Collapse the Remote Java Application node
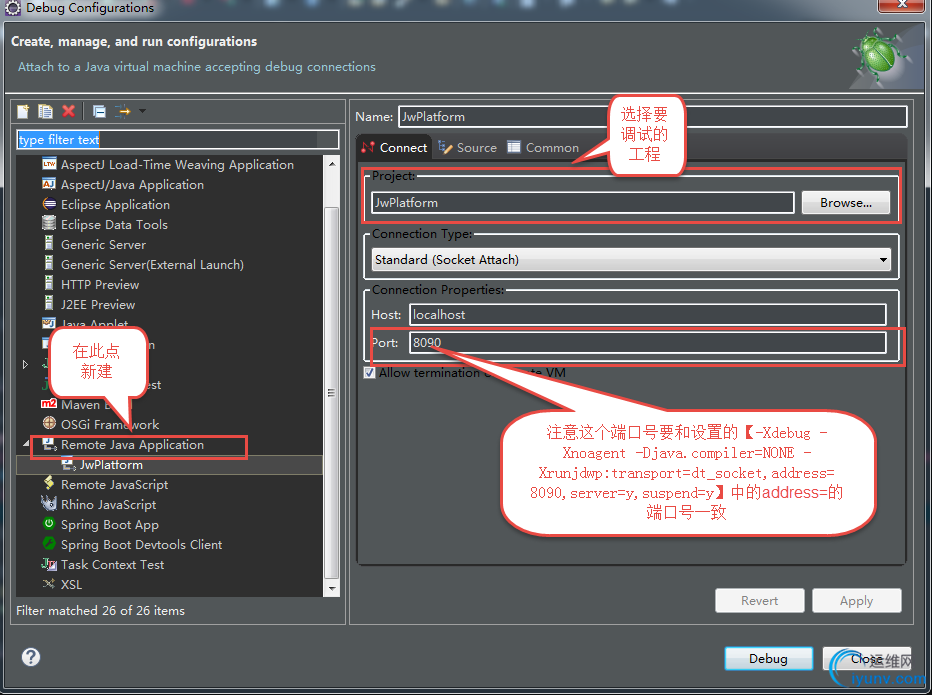The width and height of the screenshot is (932, 695). pyautogui.click(x=26, y=444)
